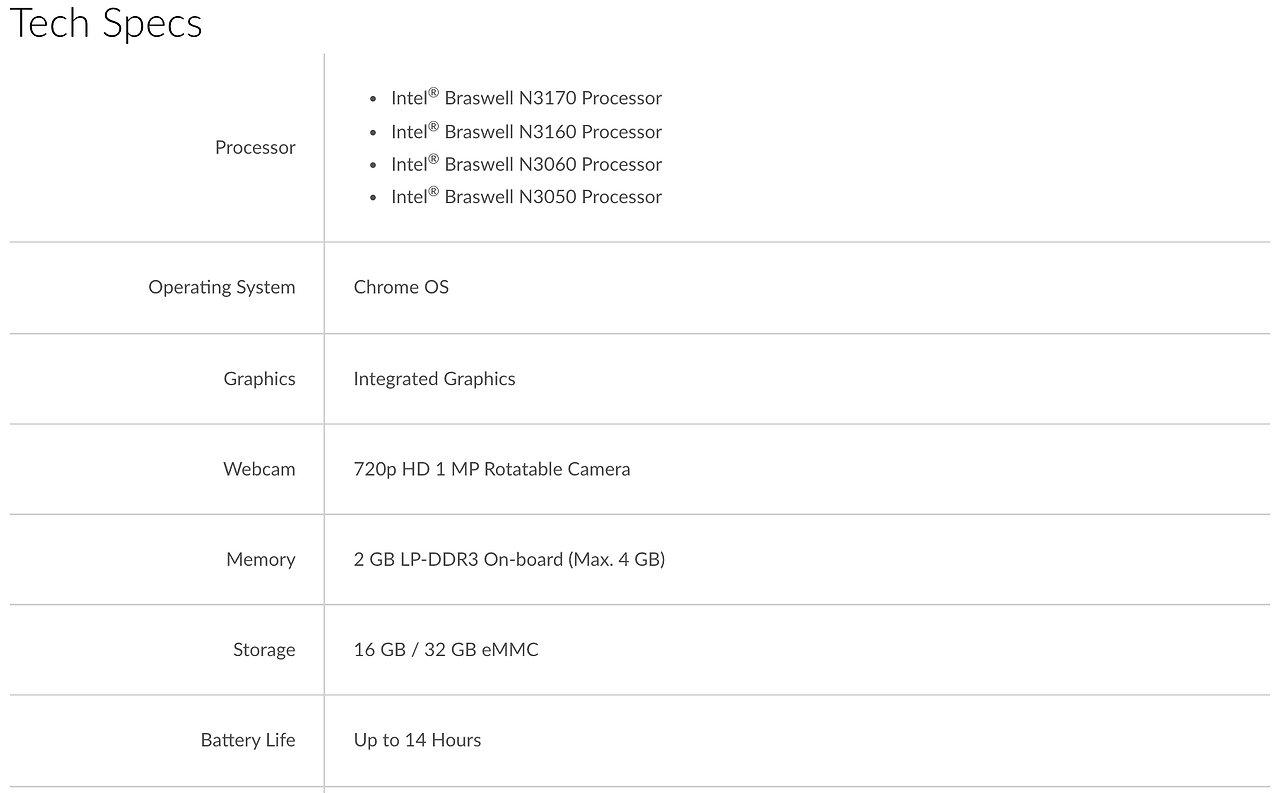Screen dimensions: 1280x793
Task: Click Intel Braswell N3160 Processor entry
Action: (526, 132)
